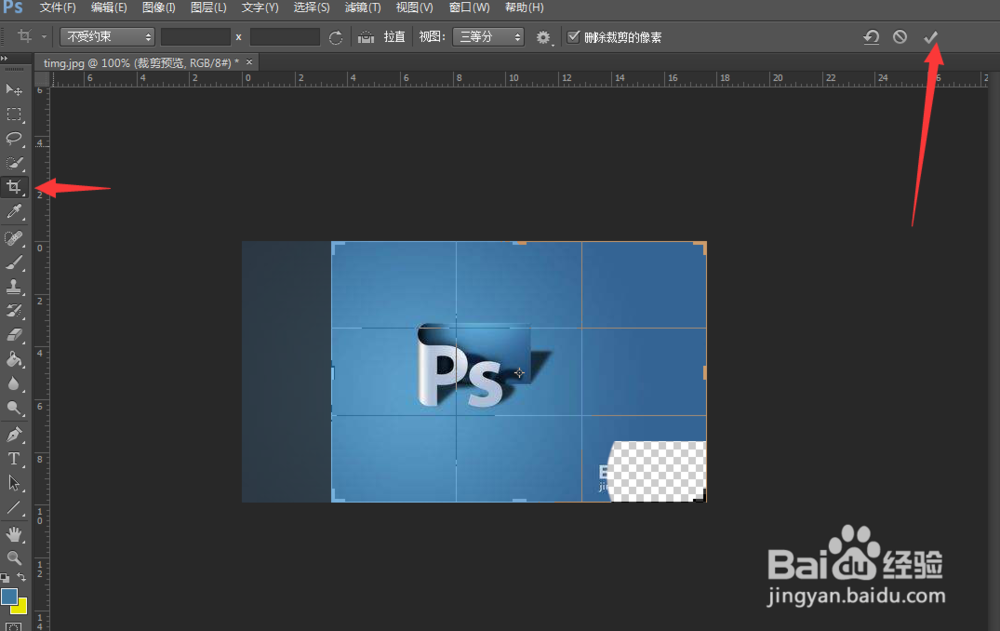
Task: Click the top-right crop corner handle
Action: (x=703, y=246)
